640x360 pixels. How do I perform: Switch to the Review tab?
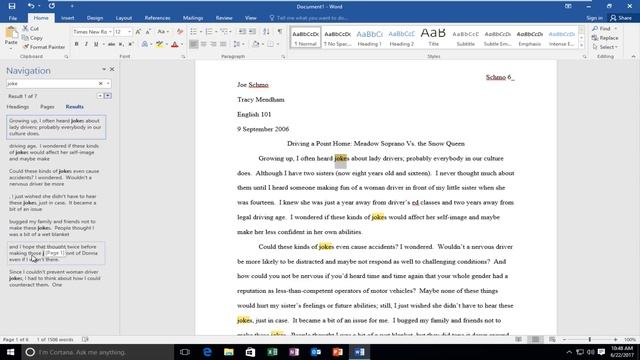coord(224,18)
